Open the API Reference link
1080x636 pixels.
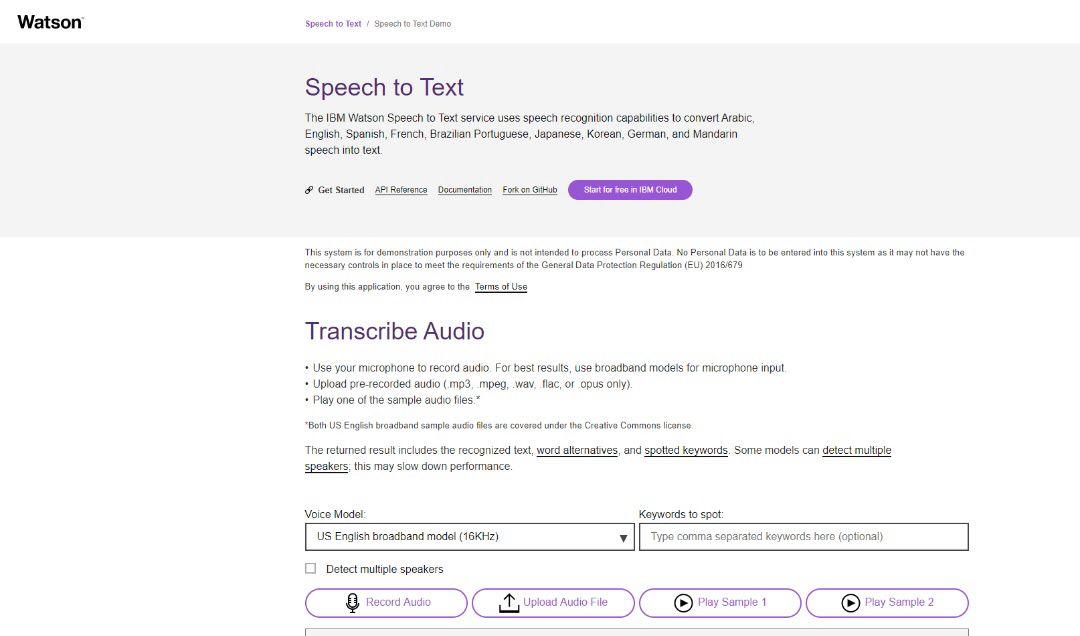click(401, 189)
